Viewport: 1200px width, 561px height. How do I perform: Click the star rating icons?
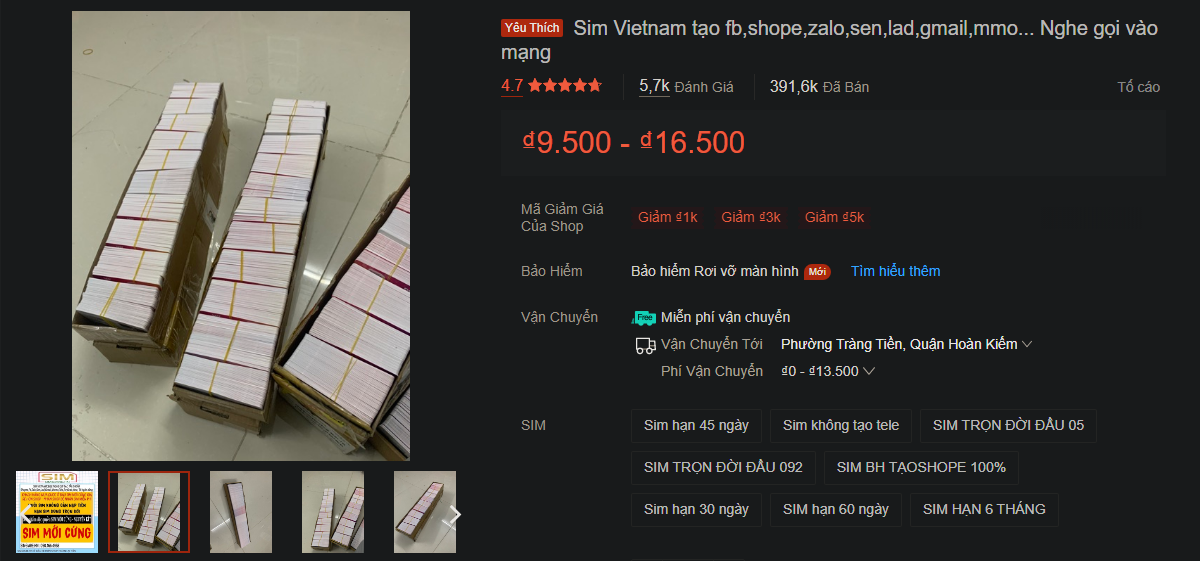tap(565, 86)
